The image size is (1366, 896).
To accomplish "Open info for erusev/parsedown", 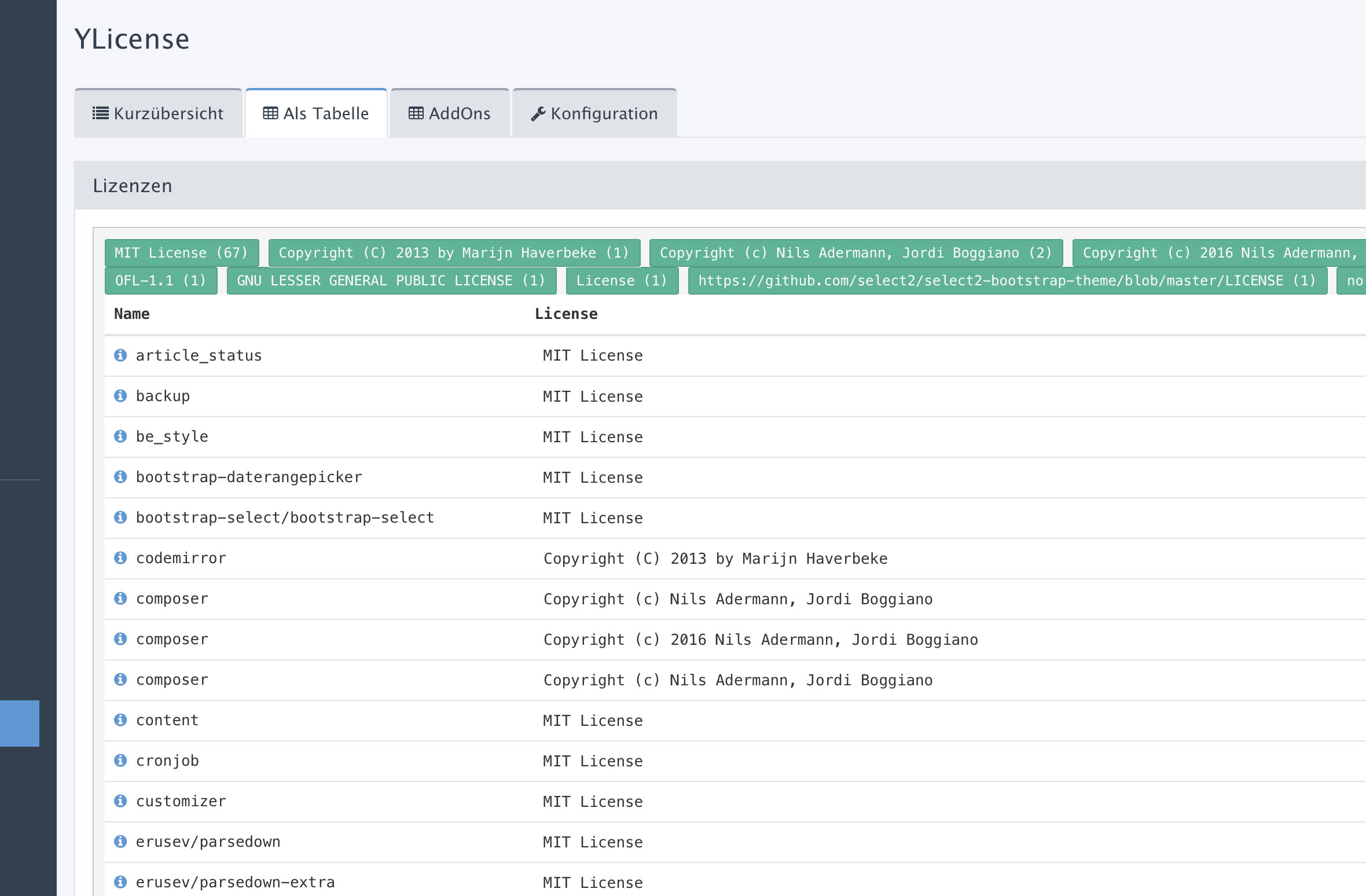I will pyautogui.click(x=120, y=842).
